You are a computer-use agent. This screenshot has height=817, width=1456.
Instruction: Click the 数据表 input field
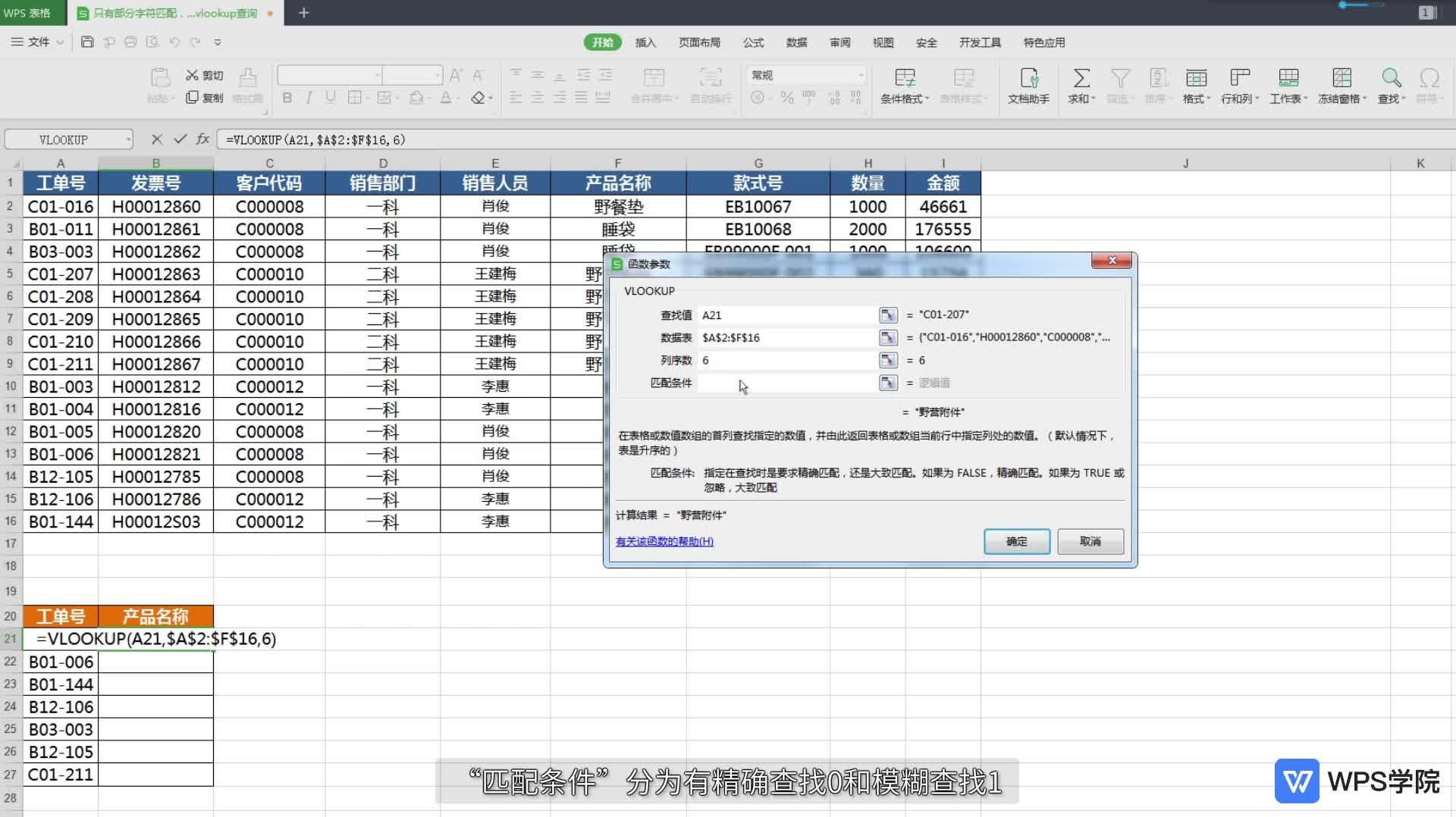[786, 338]
